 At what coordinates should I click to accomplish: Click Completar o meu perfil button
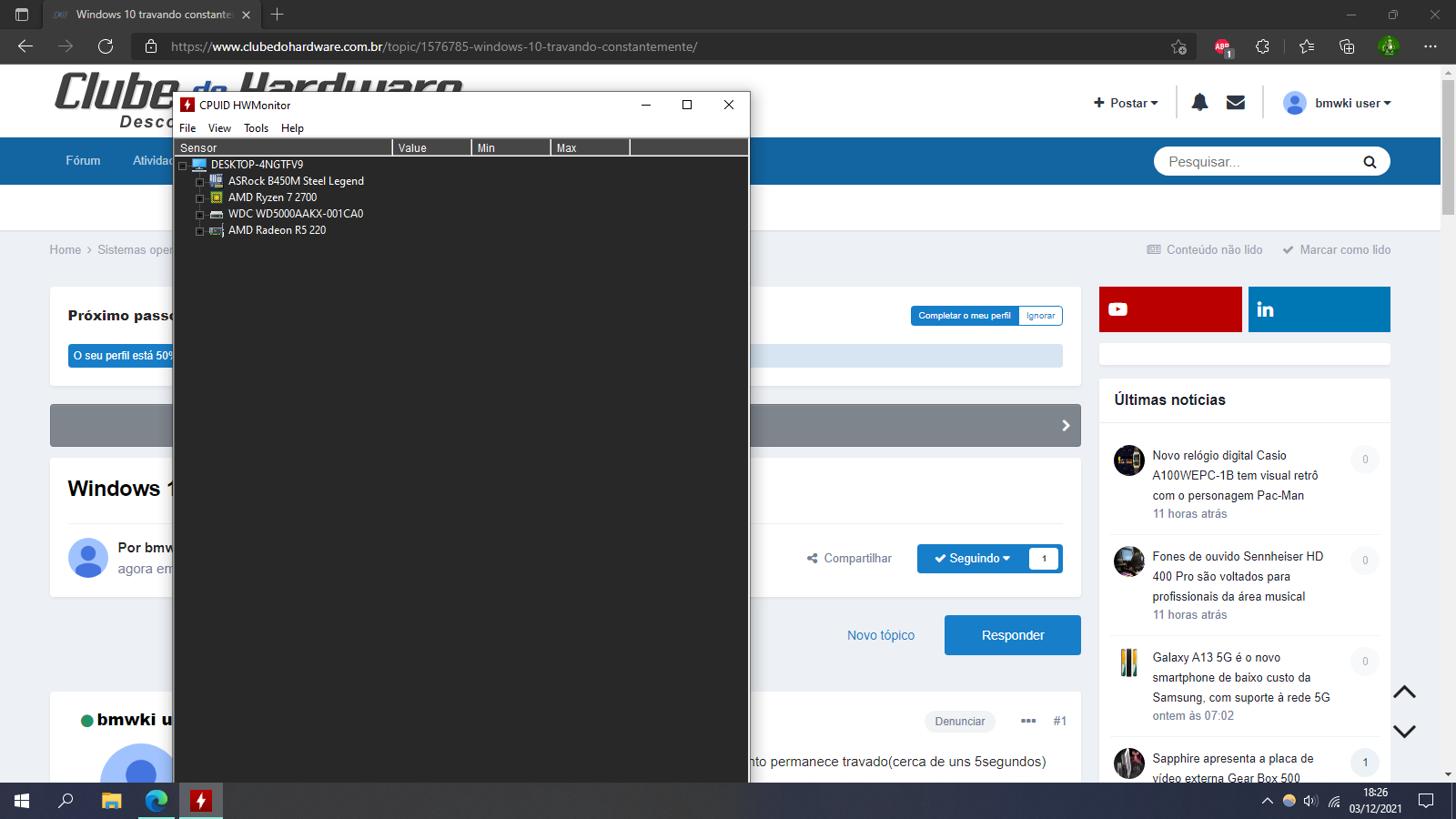click(x=965, y=316)
